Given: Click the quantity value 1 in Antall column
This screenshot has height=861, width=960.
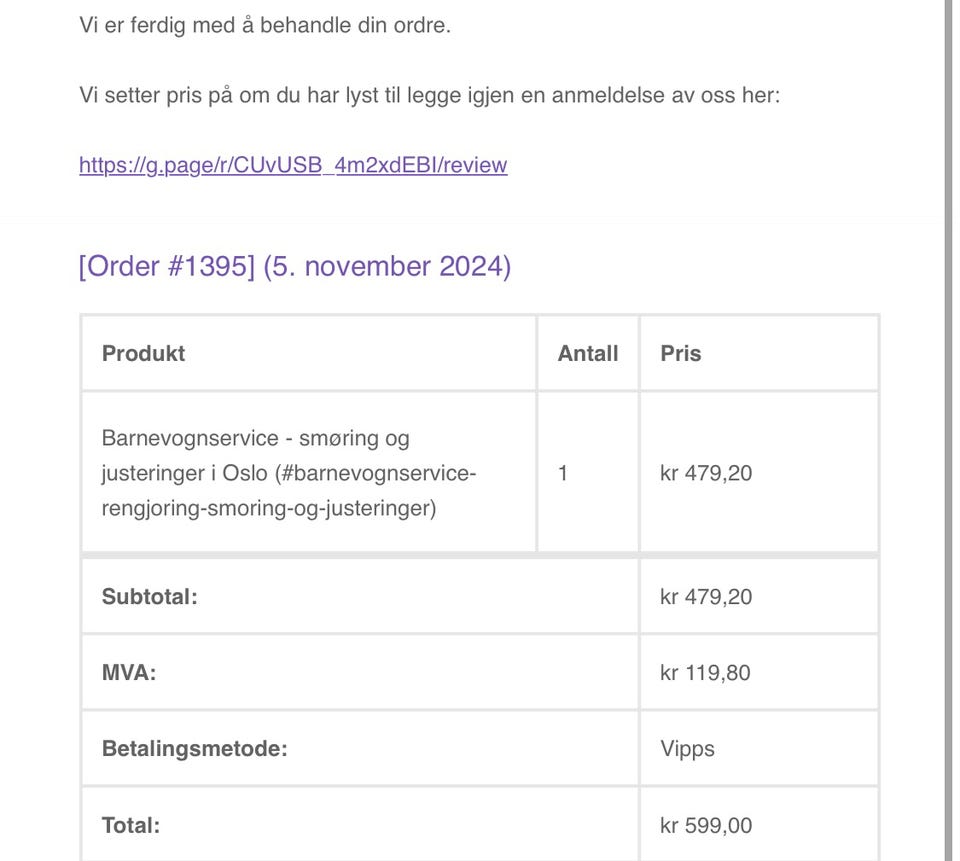Looking at the screenshot, I should [x=563, y=473].
